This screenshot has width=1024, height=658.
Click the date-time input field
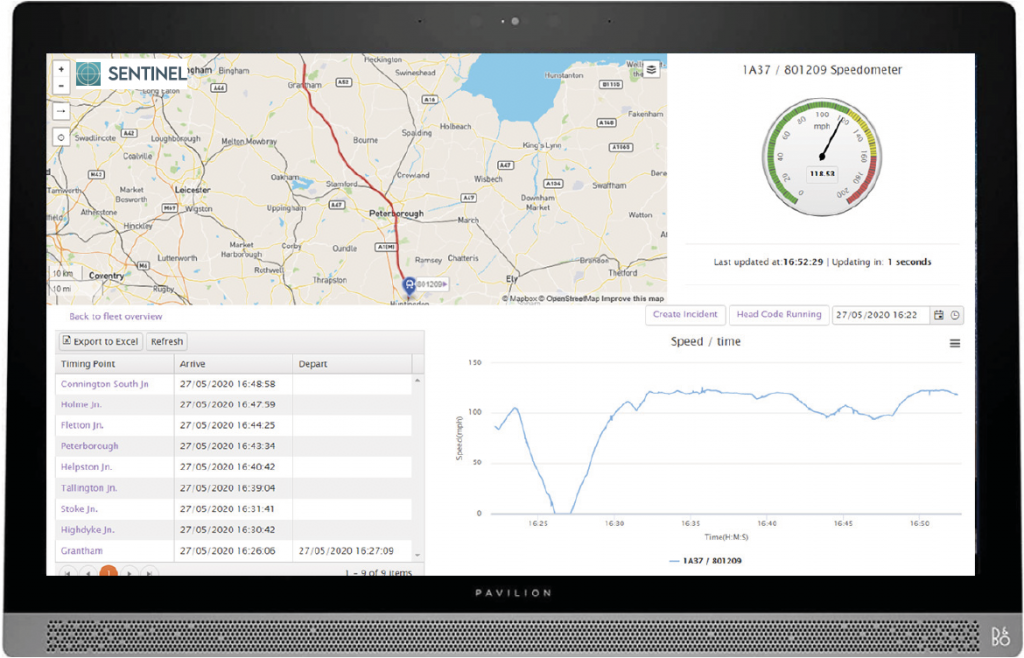coord(880,315)
